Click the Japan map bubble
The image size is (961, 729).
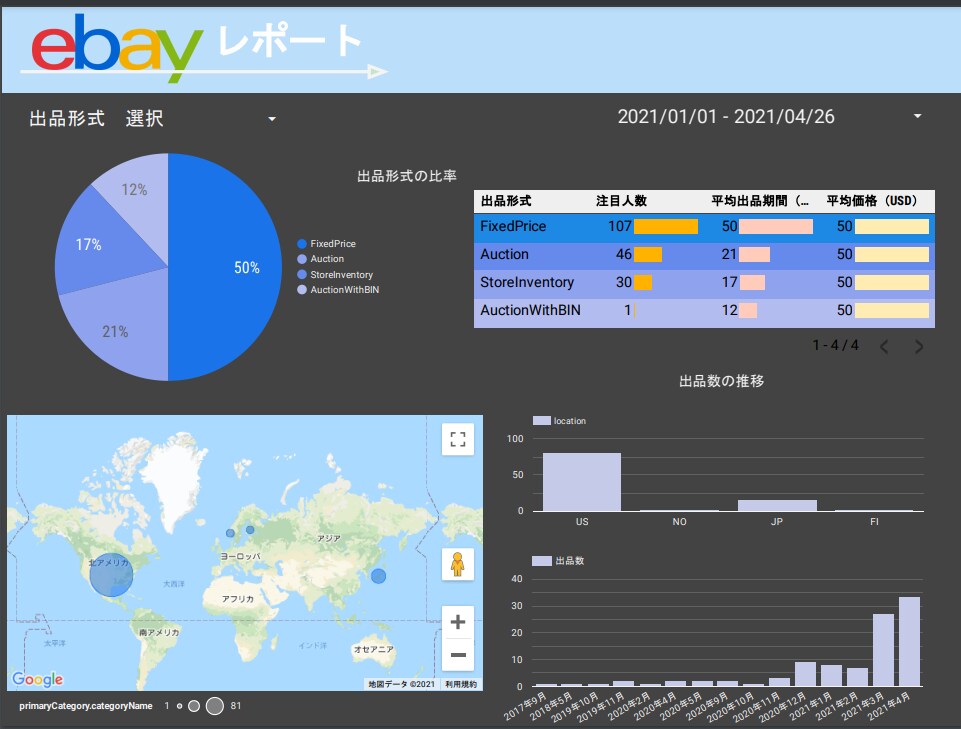(379, 576)
